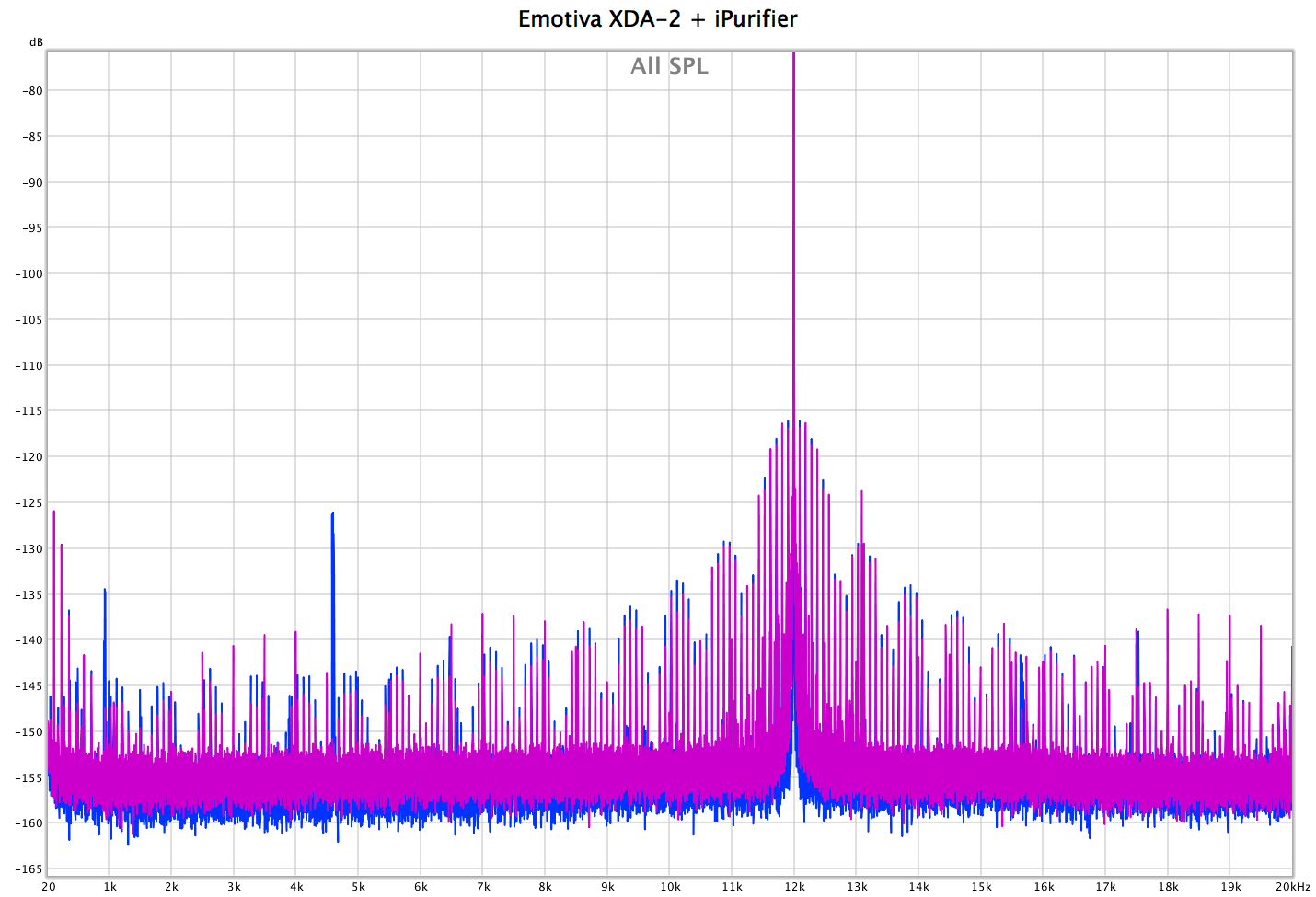
Task: Click the 13k frequency axis label
Action: coord(857,887)
